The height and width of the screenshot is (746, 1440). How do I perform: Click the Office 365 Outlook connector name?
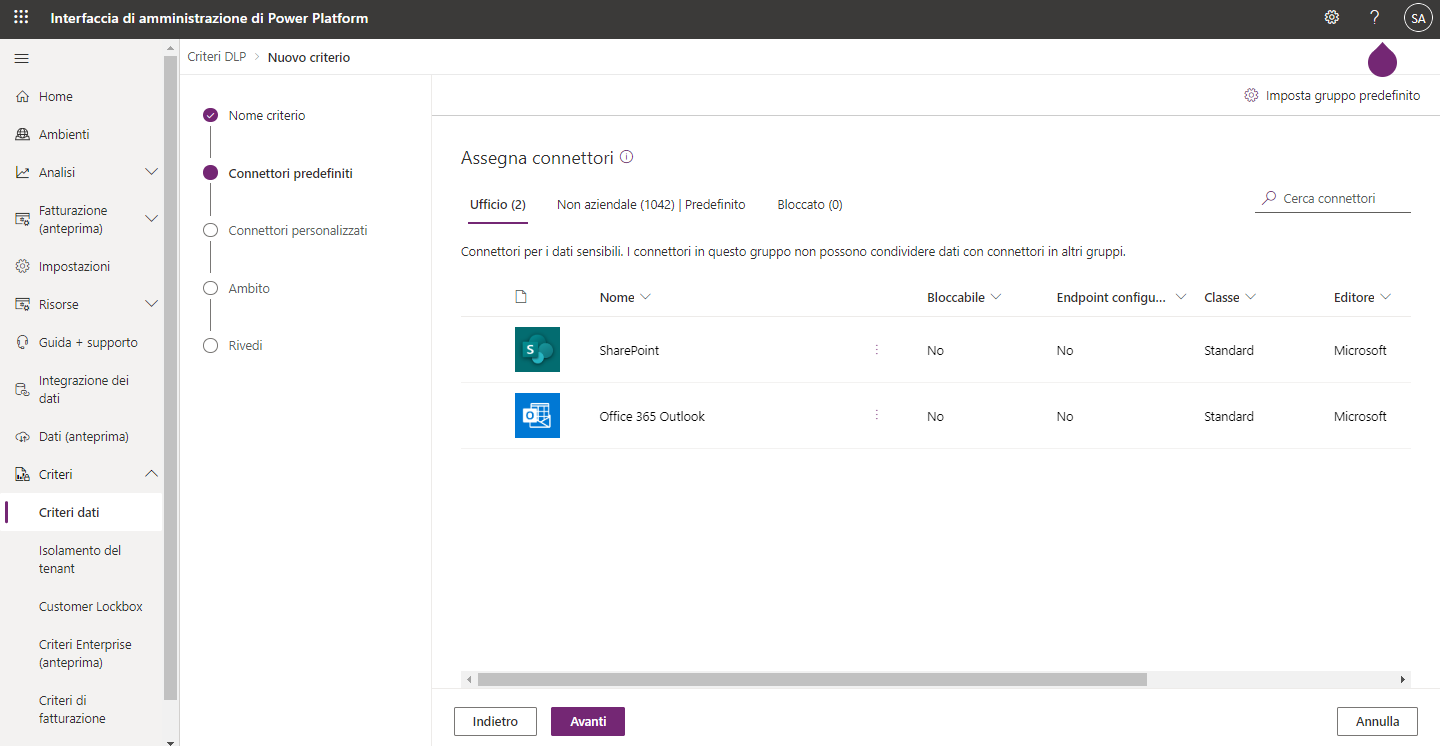(x=652, y=416)
